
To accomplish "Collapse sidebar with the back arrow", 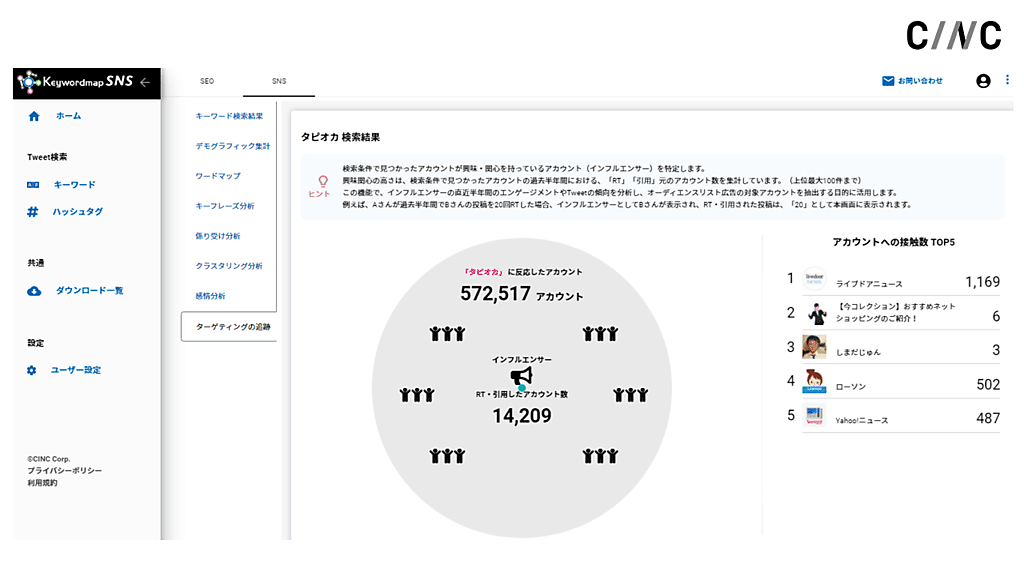I will [x=145, y=82].
